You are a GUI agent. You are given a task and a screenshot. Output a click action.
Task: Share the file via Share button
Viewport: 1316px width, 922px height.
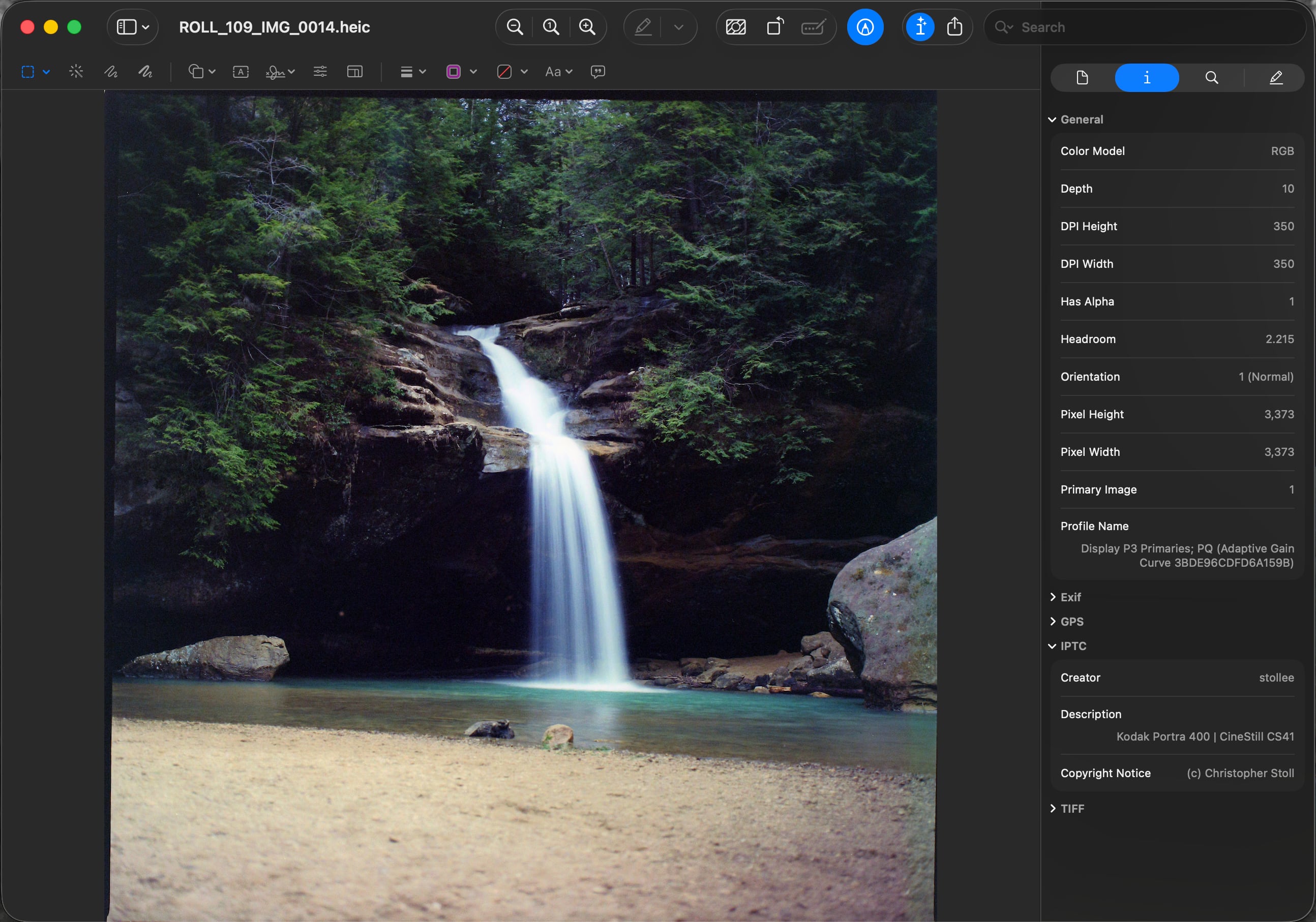coord(955,26)
